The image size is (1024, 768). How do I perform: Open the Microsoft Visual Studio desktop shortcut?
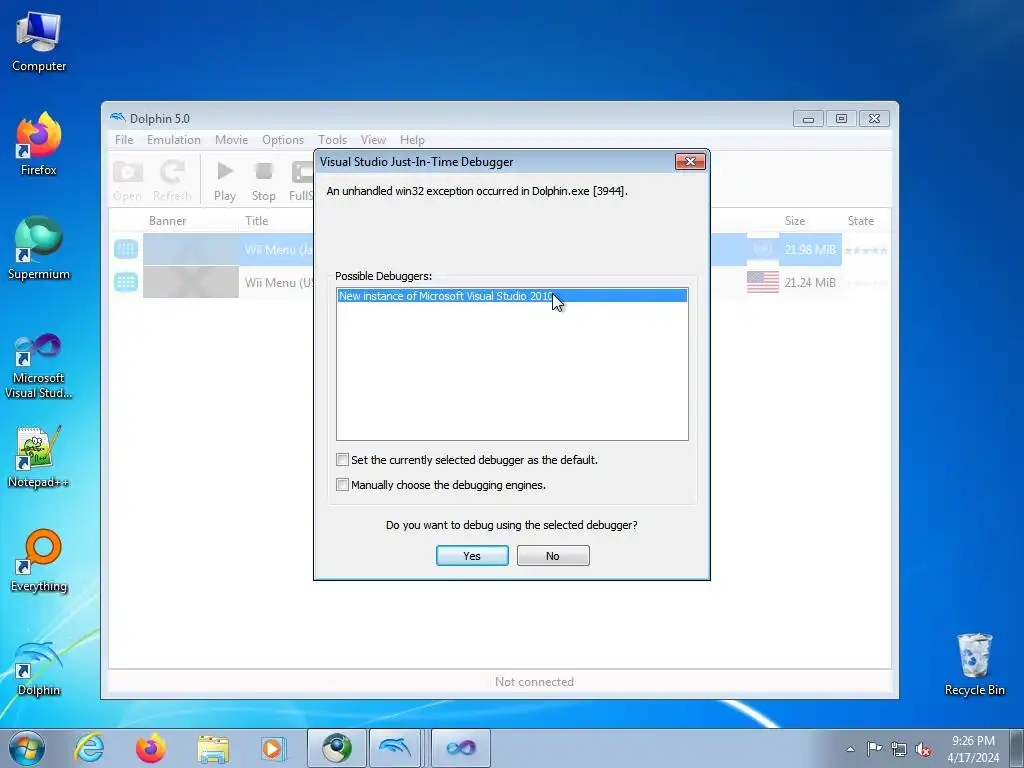click(39, 366)
